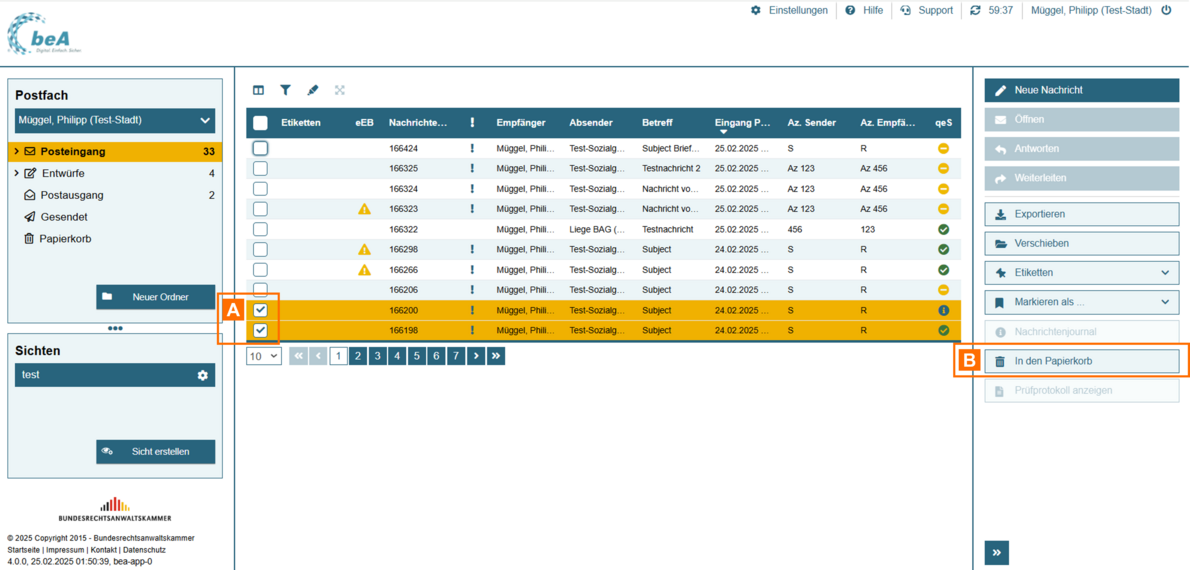
Task: Click qeS check icon for 166198
Action: [x=943, y=331]
